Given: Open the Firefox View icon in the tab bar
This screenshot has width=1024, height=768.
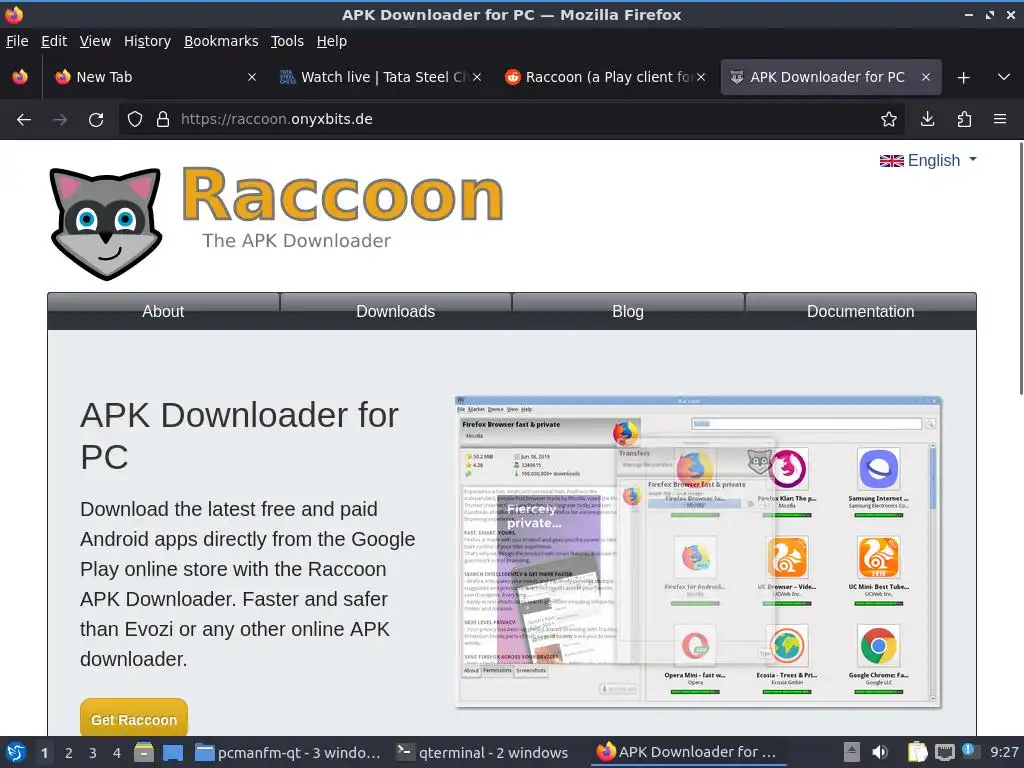Looking at the screenshot, I should [20, 77].
